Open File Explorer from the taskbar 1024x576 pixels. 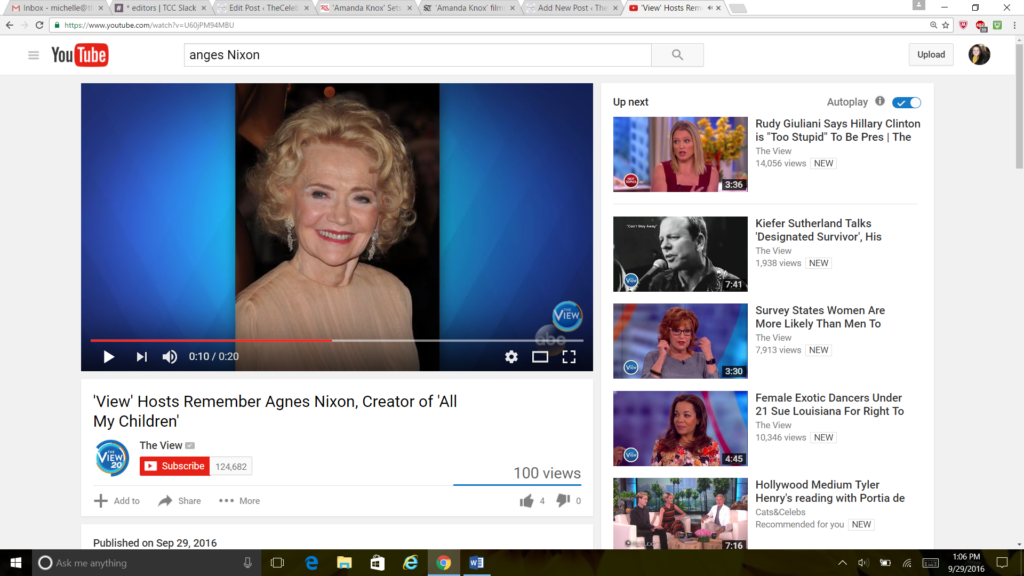click(x=344, y=563)
